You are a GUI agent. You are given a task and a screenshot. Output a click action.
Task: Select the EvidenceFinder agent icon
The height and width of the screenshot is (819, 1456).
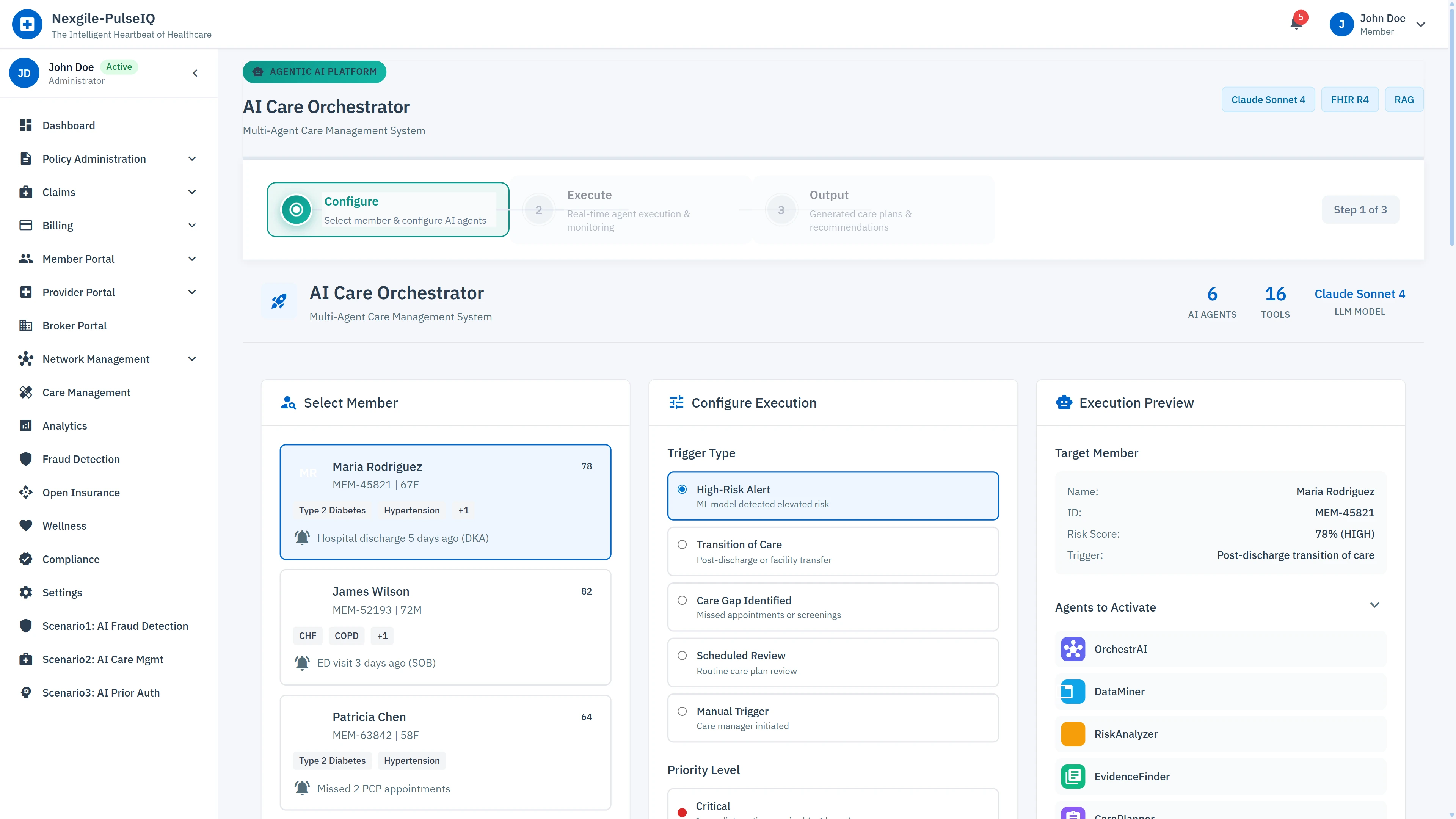(1073, 776)
